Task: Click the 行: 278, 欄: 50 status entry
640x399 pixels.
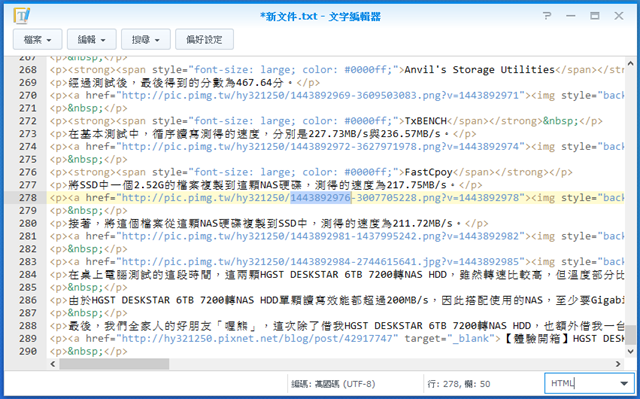Action: [459, 384]
